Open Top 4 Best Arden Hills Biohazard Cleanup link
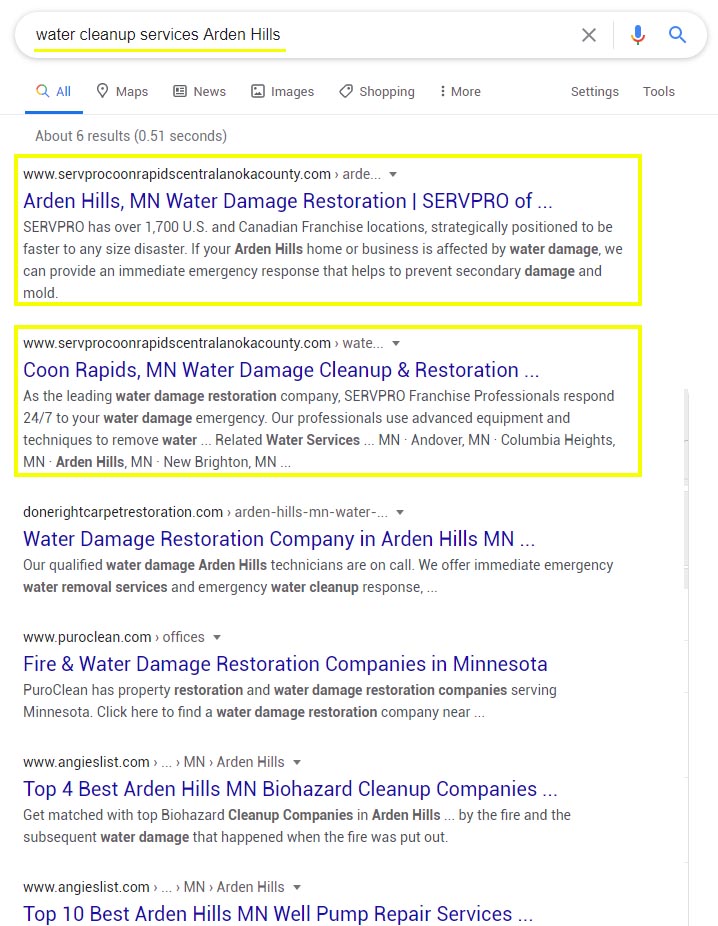The width and height of the screenshot is (718, 926). (290, 790)
